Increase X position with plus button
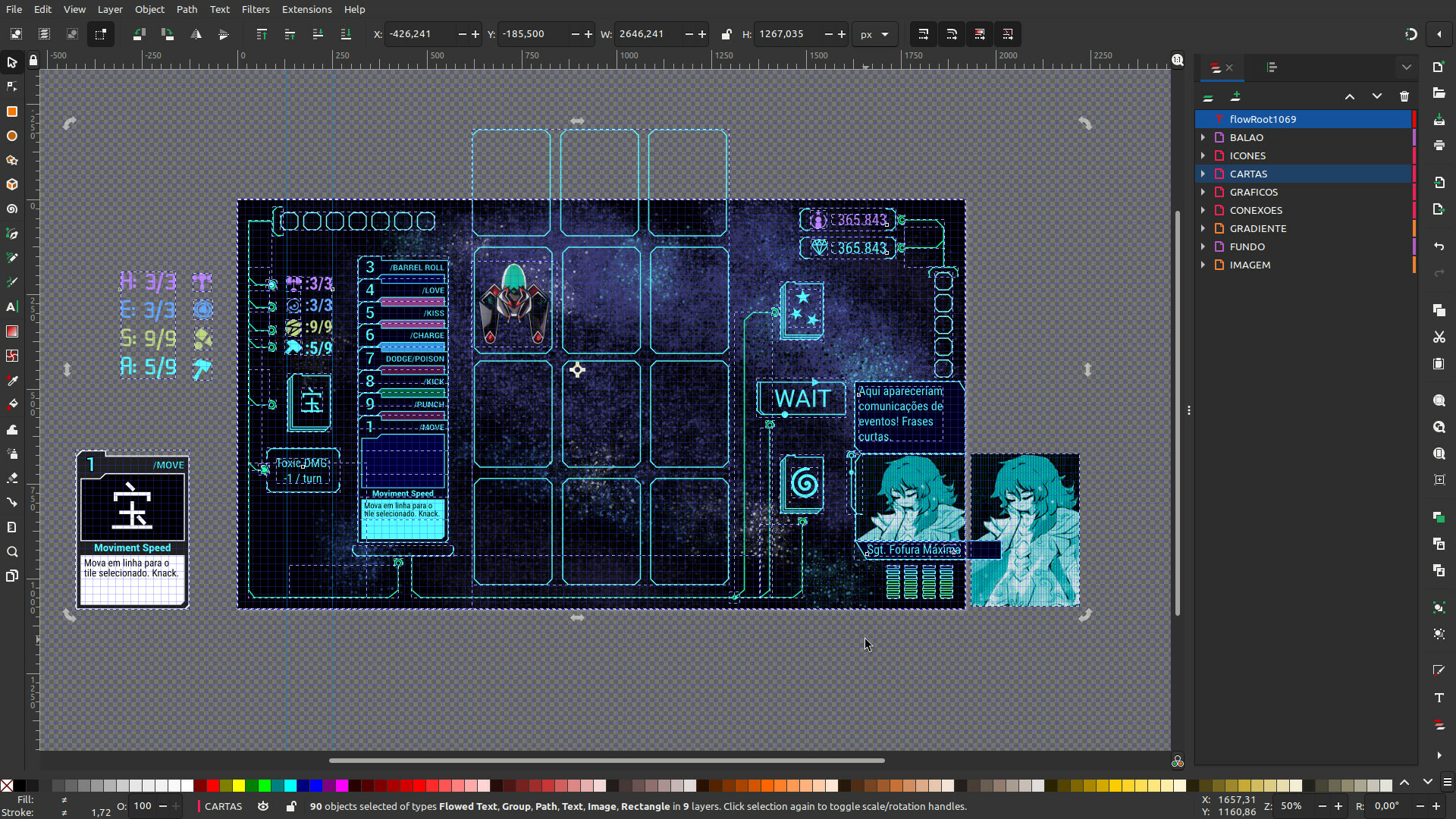Viewport: 1456px width, 819px height. tap(475, 34)
